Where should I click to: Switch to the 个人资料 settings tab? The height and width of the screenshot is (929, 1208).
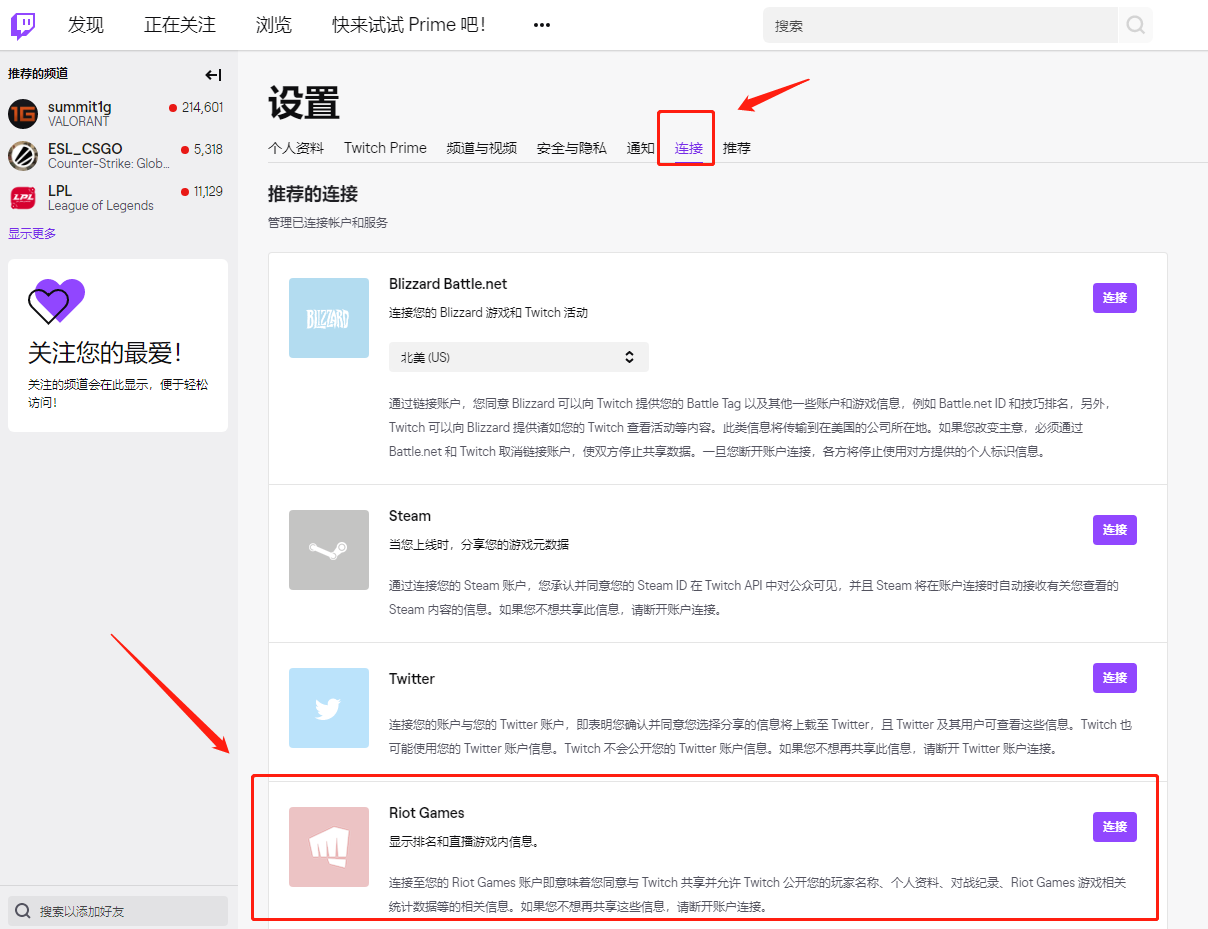pyautogui.click(x=296, y=147)
